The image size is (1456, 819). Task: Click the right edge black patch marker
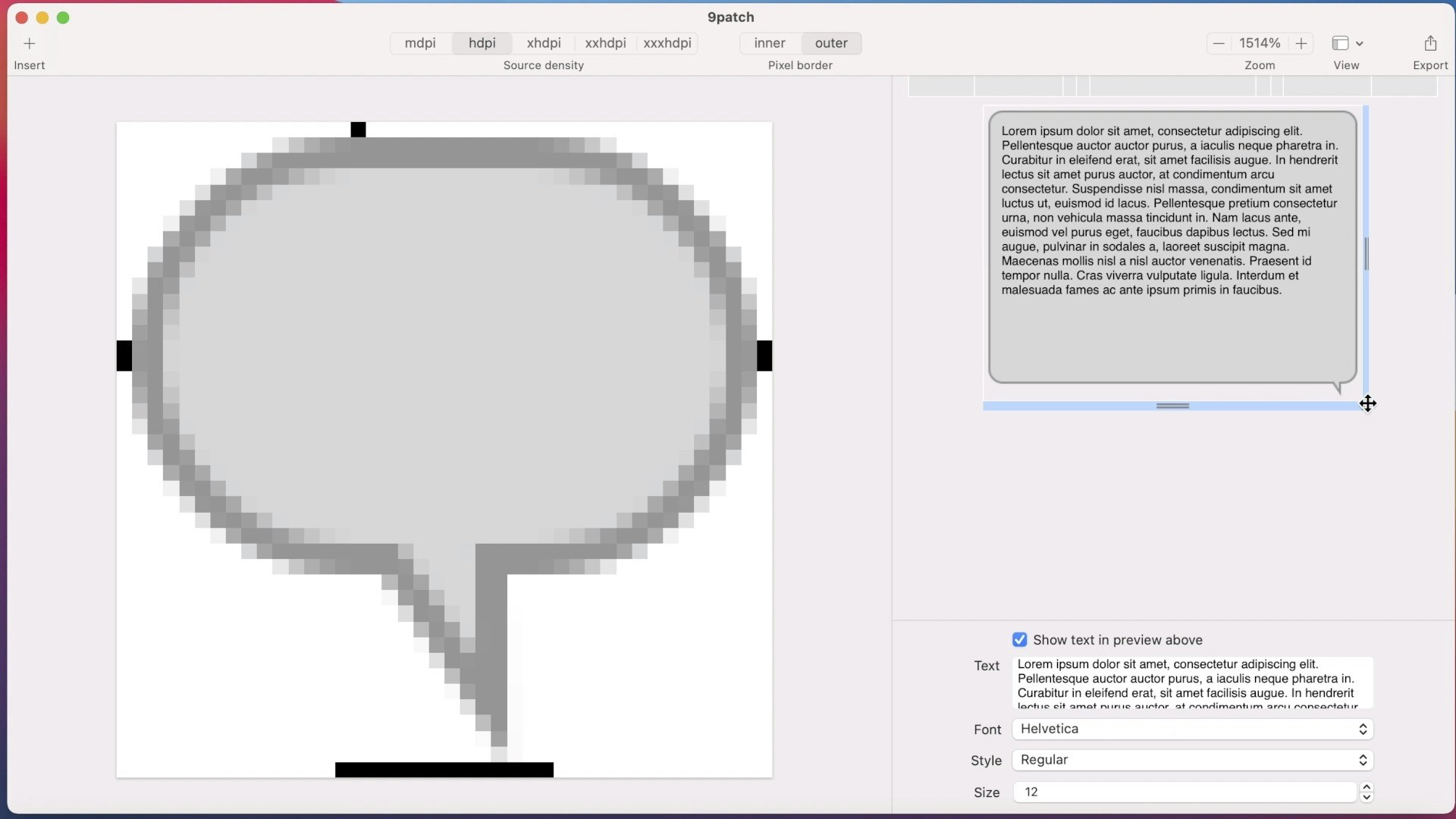[764, 356]
